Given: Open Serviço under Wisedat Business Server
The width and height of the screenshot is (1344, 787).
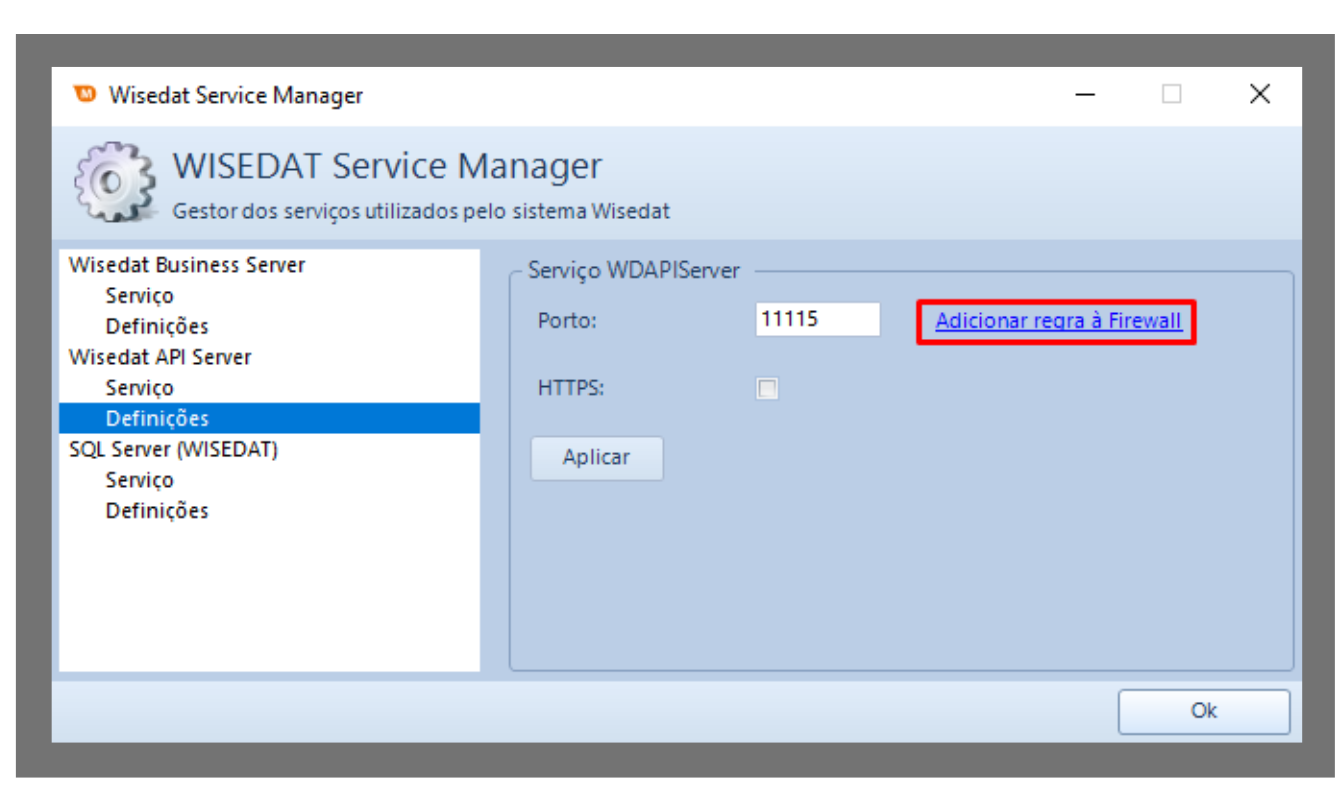Looking at the screenshot, I should pos(139,296).
